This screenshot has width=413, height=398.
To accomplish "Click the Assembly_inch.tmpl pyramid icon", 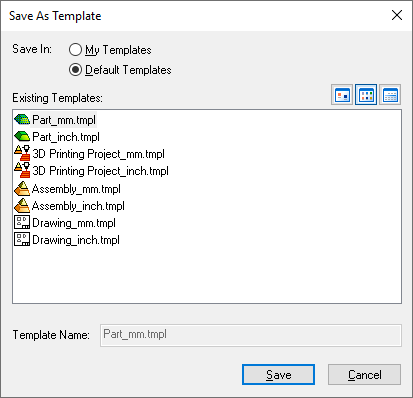I will pos(22,205).
